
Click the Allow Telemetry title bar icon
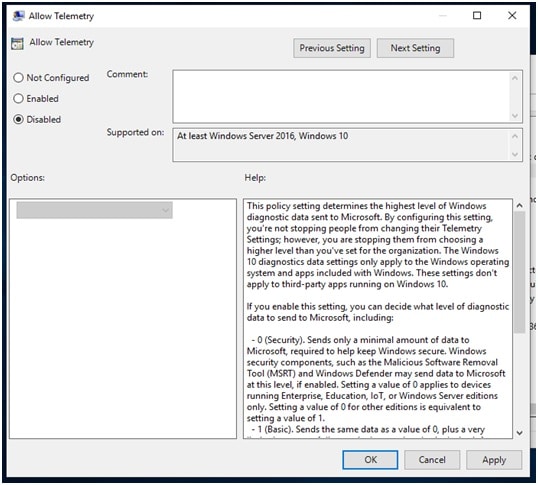point(18,16)
